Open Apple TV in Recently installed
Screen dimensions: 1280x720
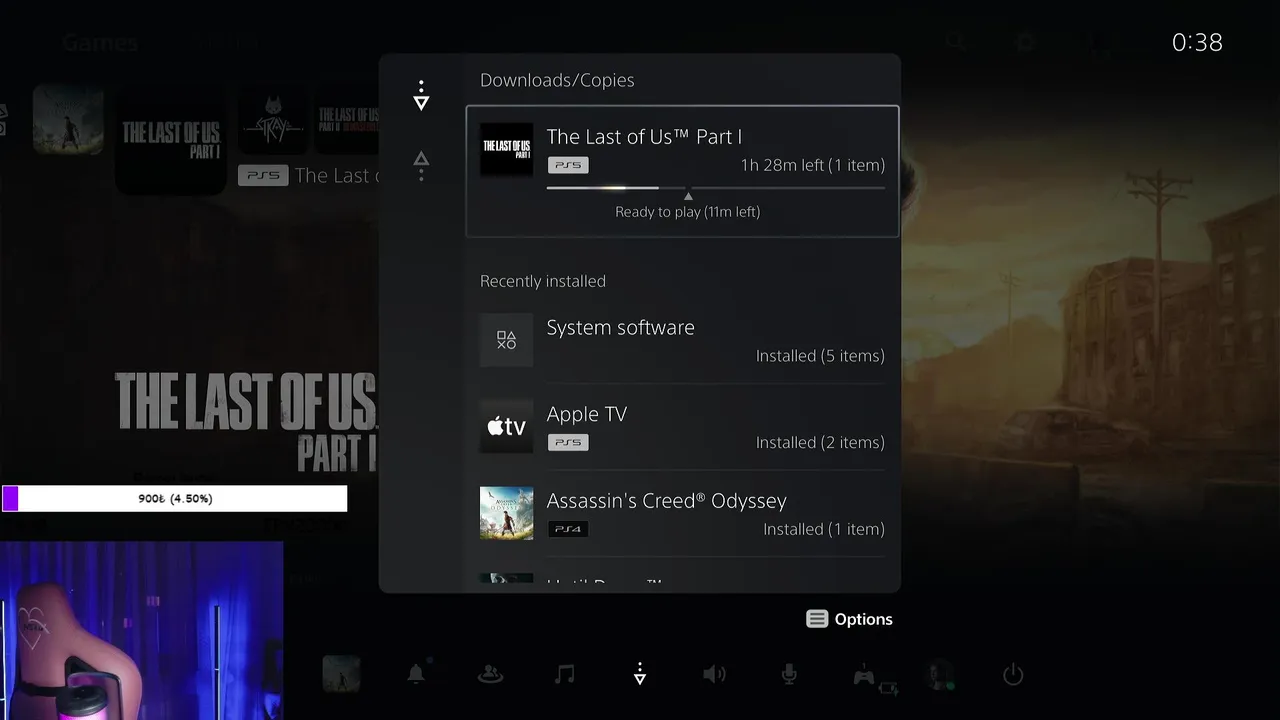coord(683,427)
